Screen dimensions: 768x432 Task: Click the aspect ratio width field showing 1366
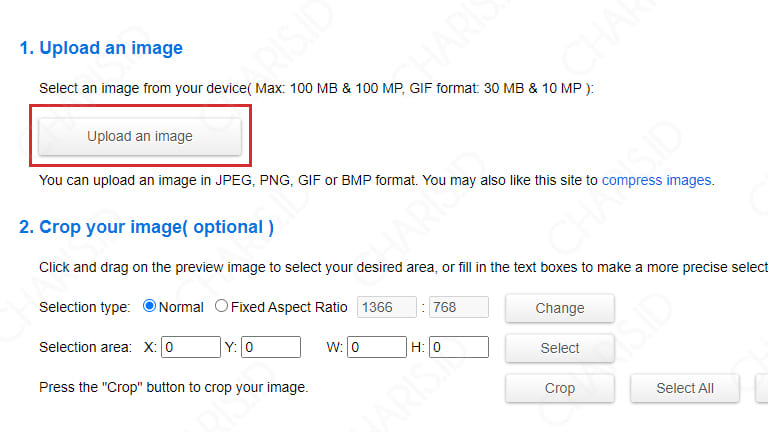point(387,307)
